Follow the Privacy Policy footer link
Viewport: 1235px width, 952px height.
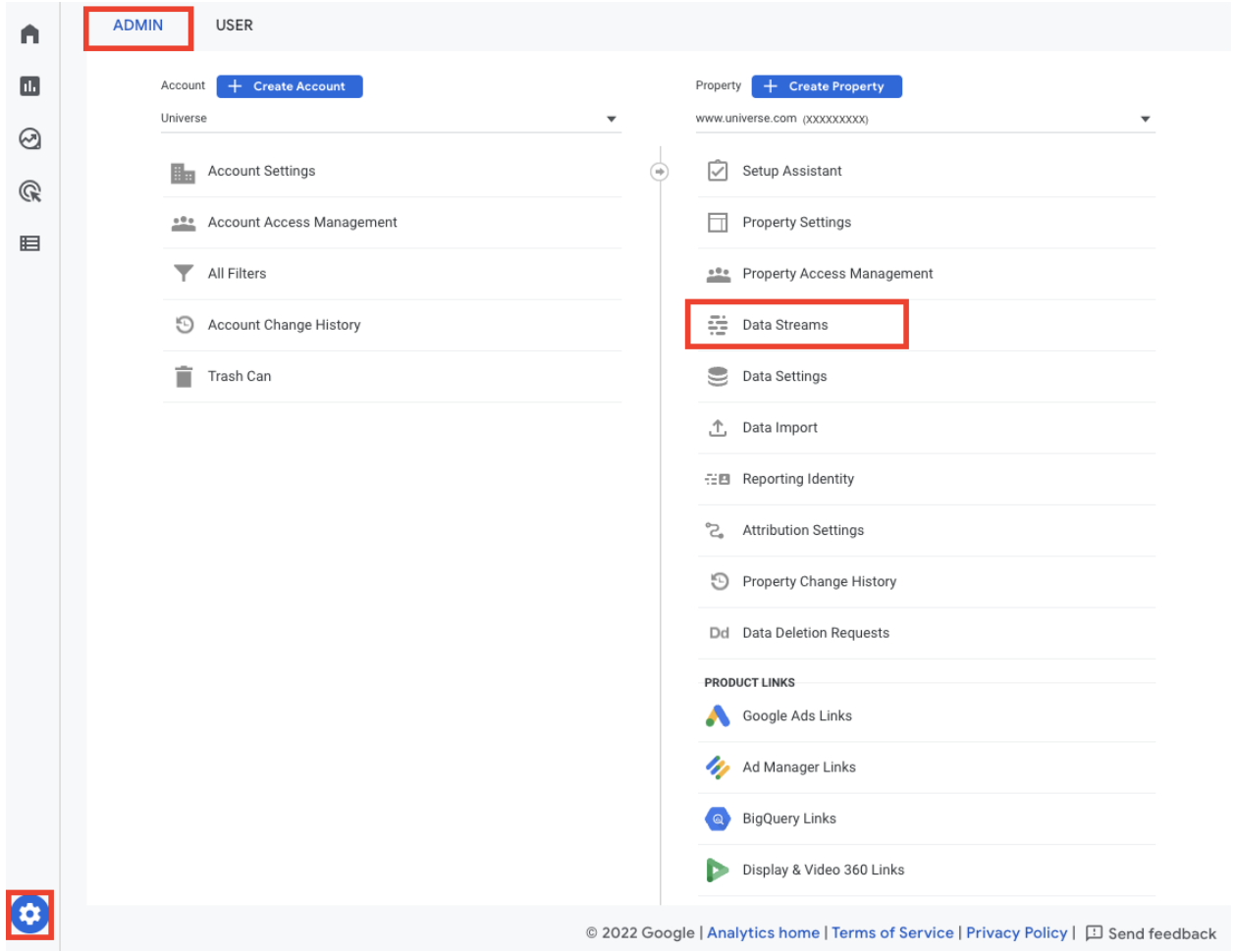pos(1016,933)
